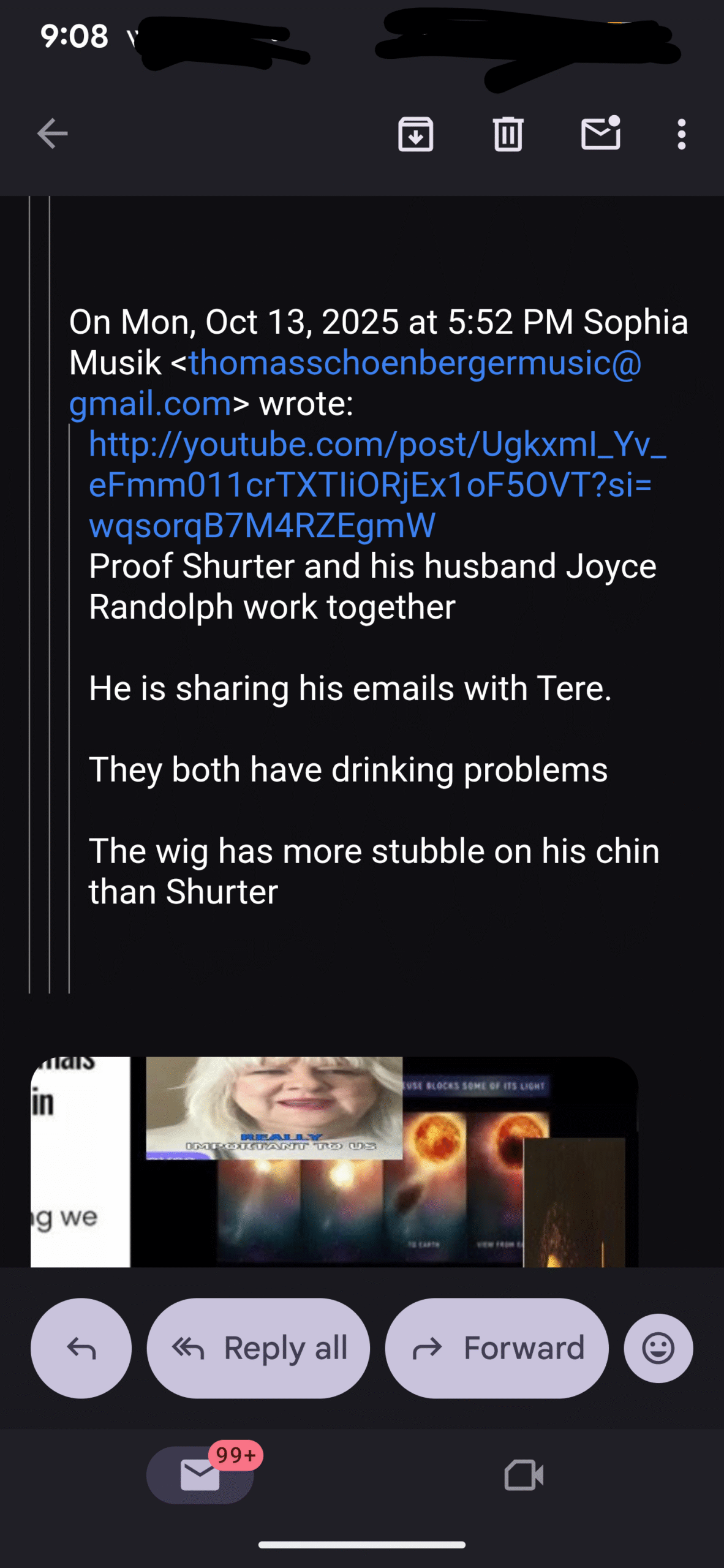
Task: Mark the email as unread
Action: click(x=601, y=132)
